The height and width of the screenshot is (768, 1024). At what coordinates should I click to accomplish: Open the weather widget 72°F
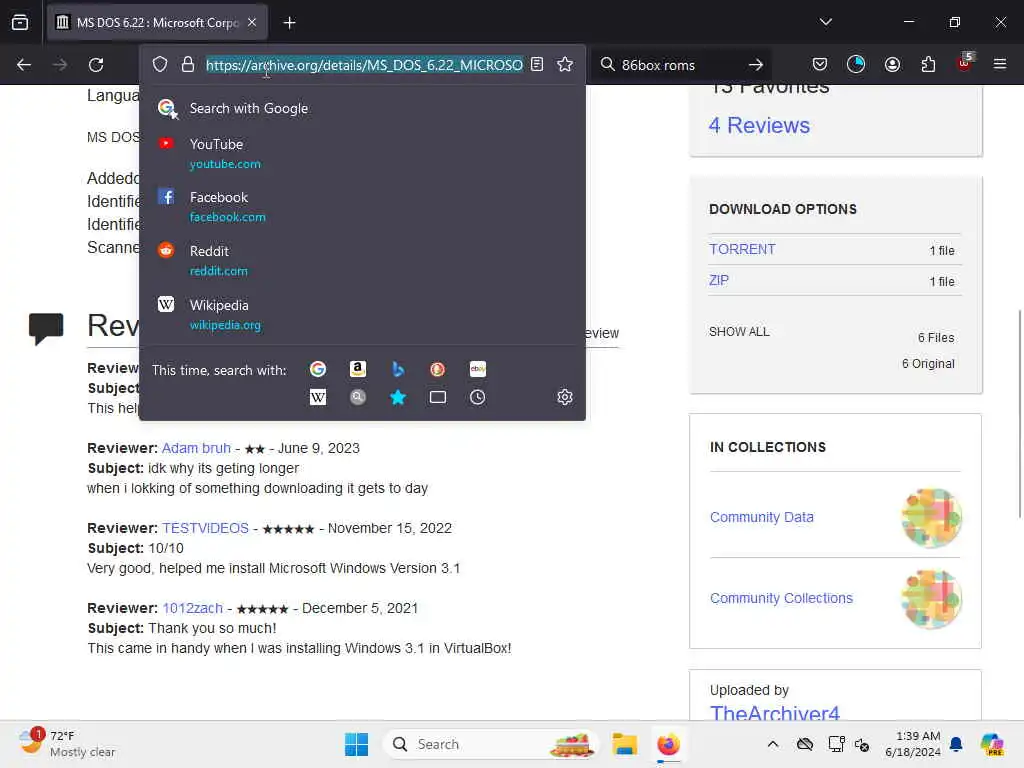67,744
